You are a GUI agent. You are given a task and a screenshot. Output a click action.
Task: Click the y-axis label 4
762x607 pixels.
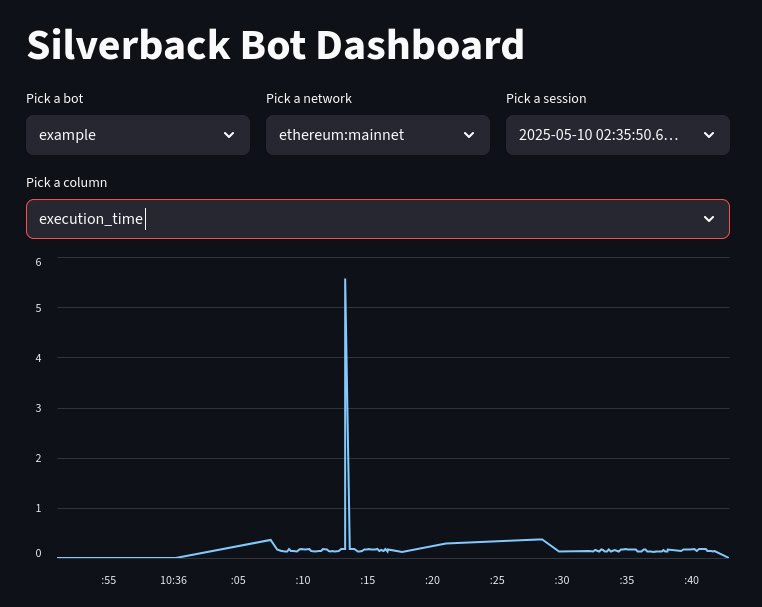[x=38, y=358]
